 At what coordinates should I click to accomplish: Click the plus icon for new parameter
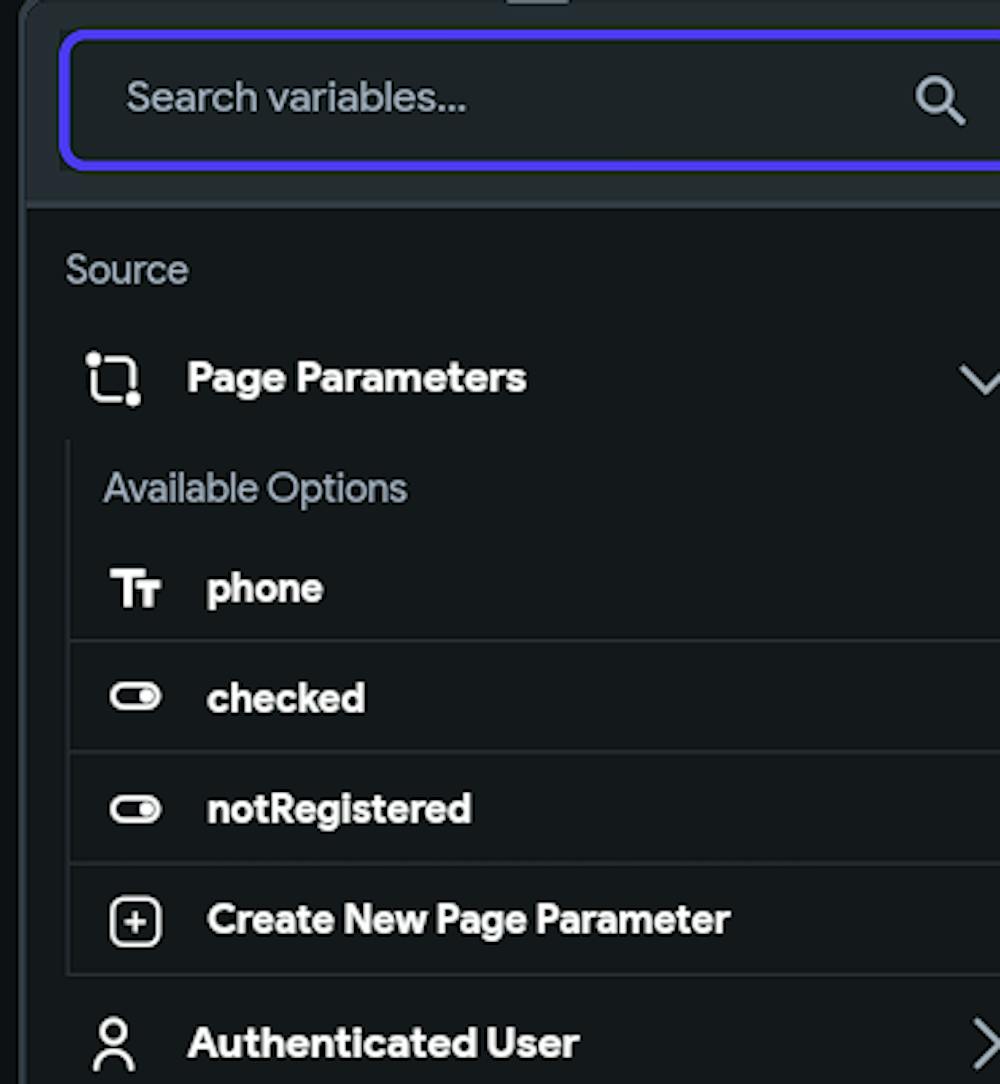pos(135,921)
